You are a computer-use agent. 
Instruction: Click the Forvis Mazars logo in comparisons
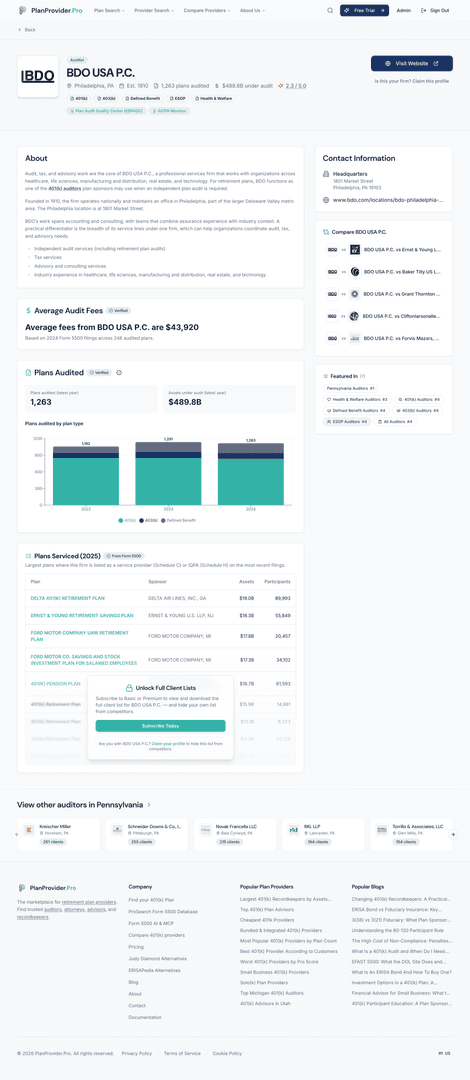pos(355,338)
